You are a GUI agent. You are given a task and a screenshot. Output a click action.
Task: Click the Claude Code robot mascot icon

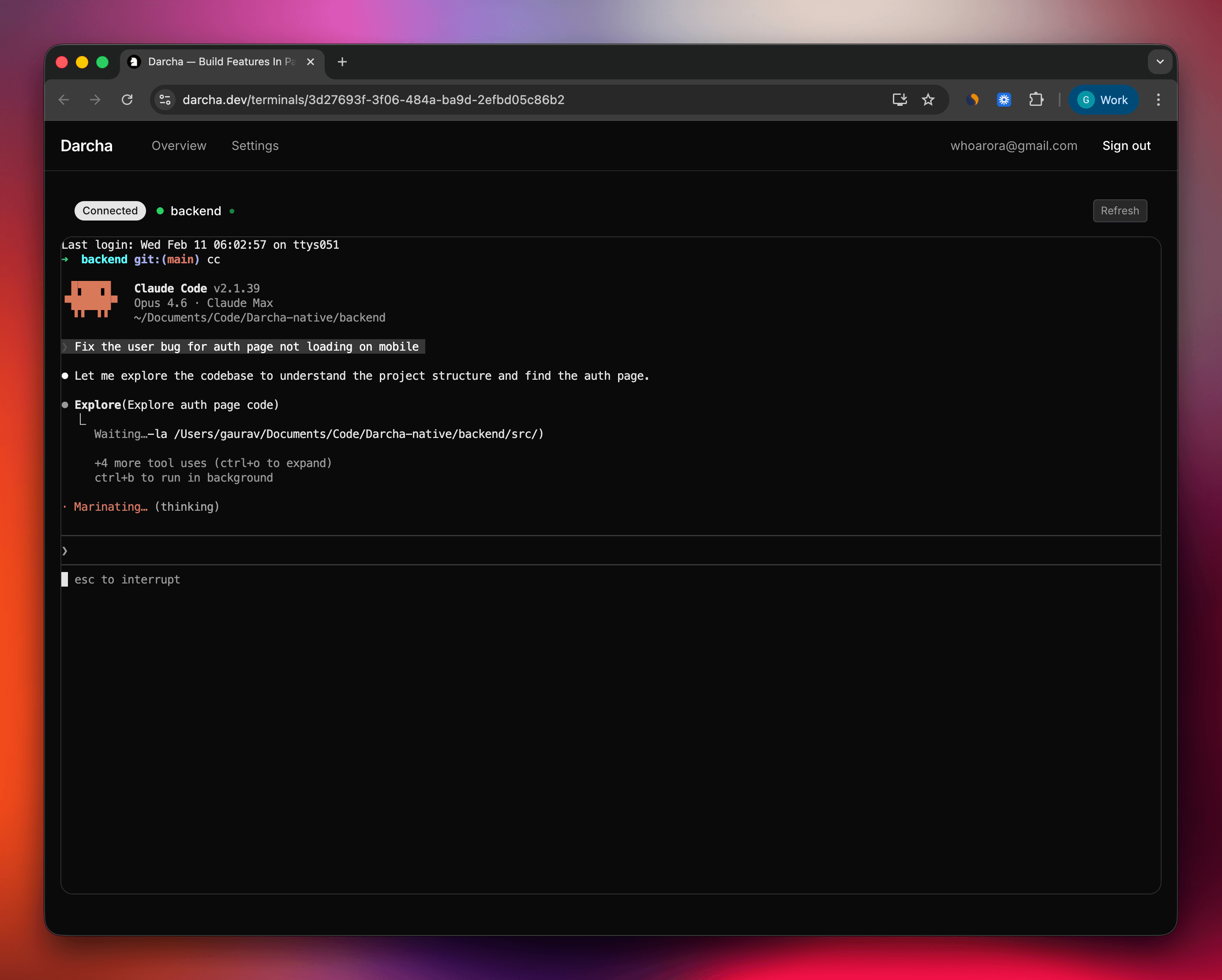pos(91,299)
